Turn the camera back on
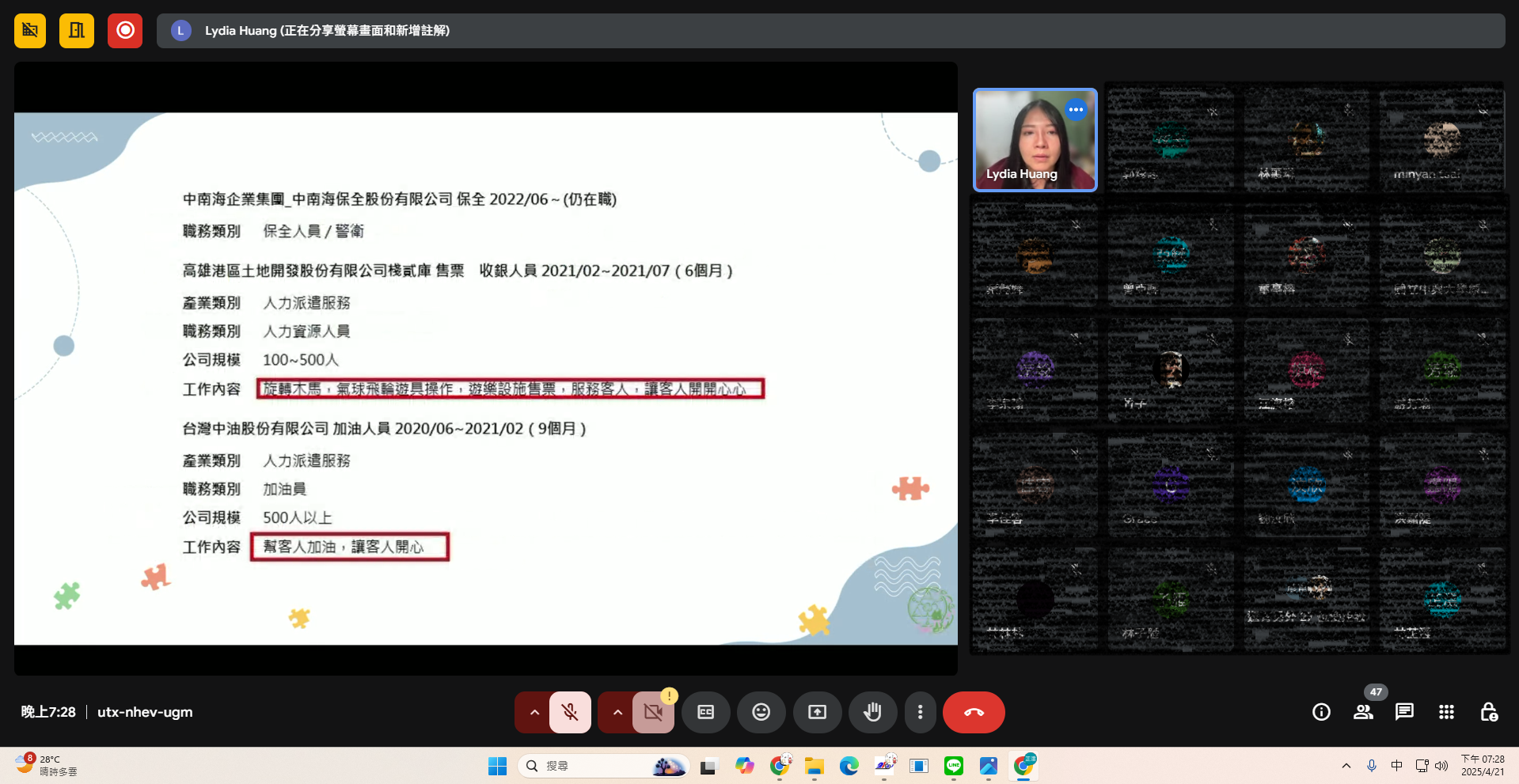1519x784 pixels. pyautogui.click(x=652, y=712)
